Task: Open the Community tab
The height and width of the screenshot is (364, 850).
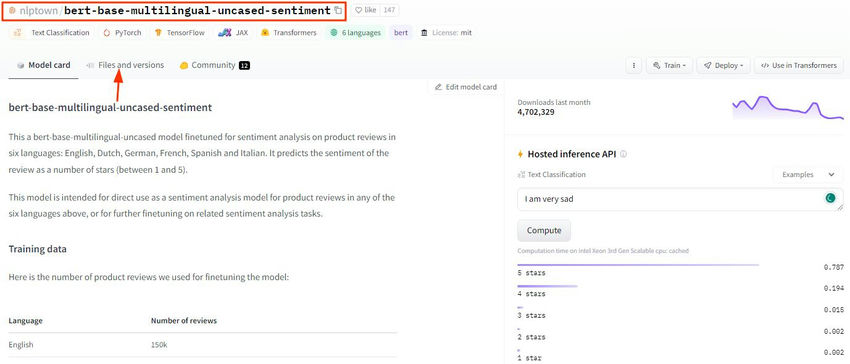Action: point(215,65)
